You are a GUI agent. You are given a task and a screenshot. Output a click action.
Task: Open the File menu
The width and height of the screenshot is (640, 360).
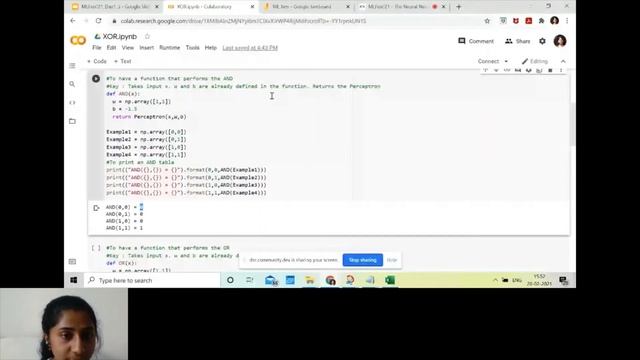pyautogui.click(x=96, y=48)
